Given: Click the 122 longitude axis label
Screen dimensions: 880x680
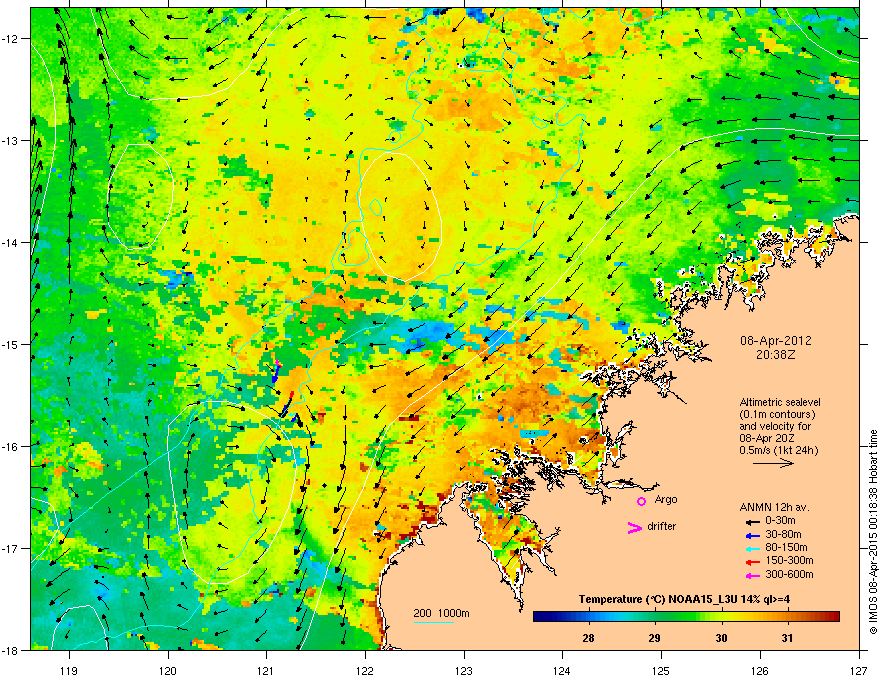Looking at the screenshot, I should click(365, 670).
